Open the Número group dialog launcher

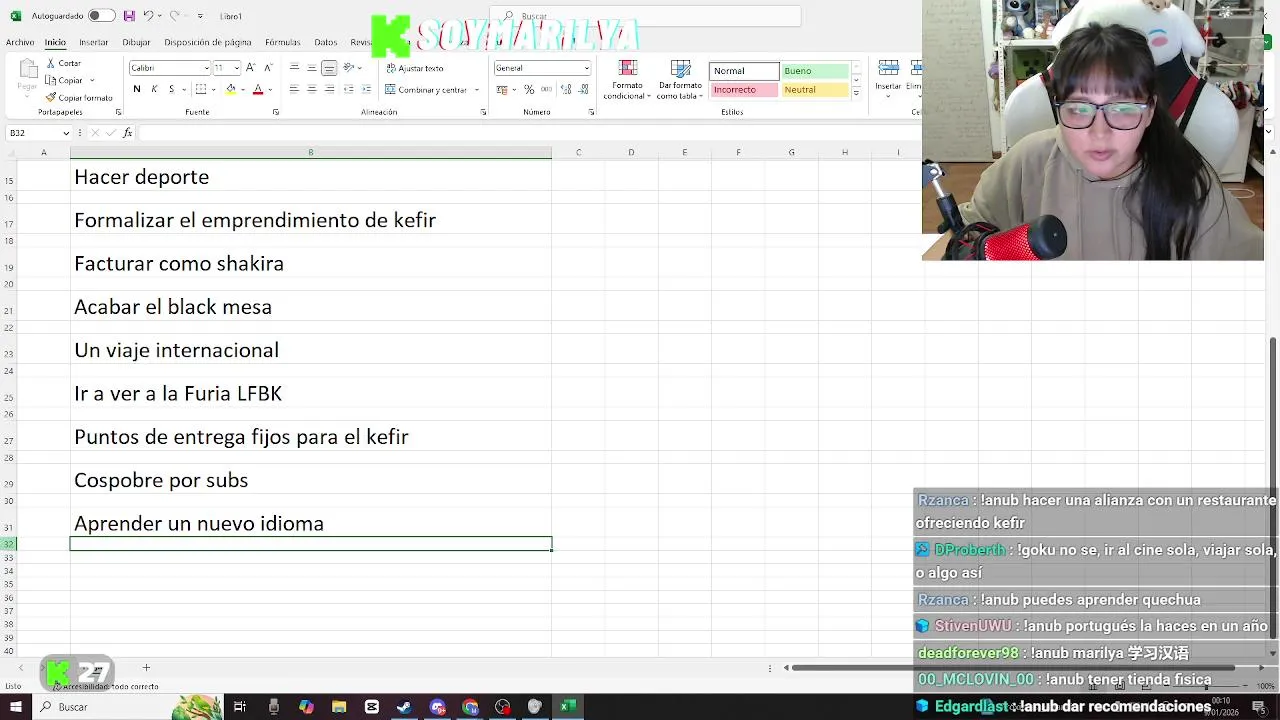click(591, 112)
